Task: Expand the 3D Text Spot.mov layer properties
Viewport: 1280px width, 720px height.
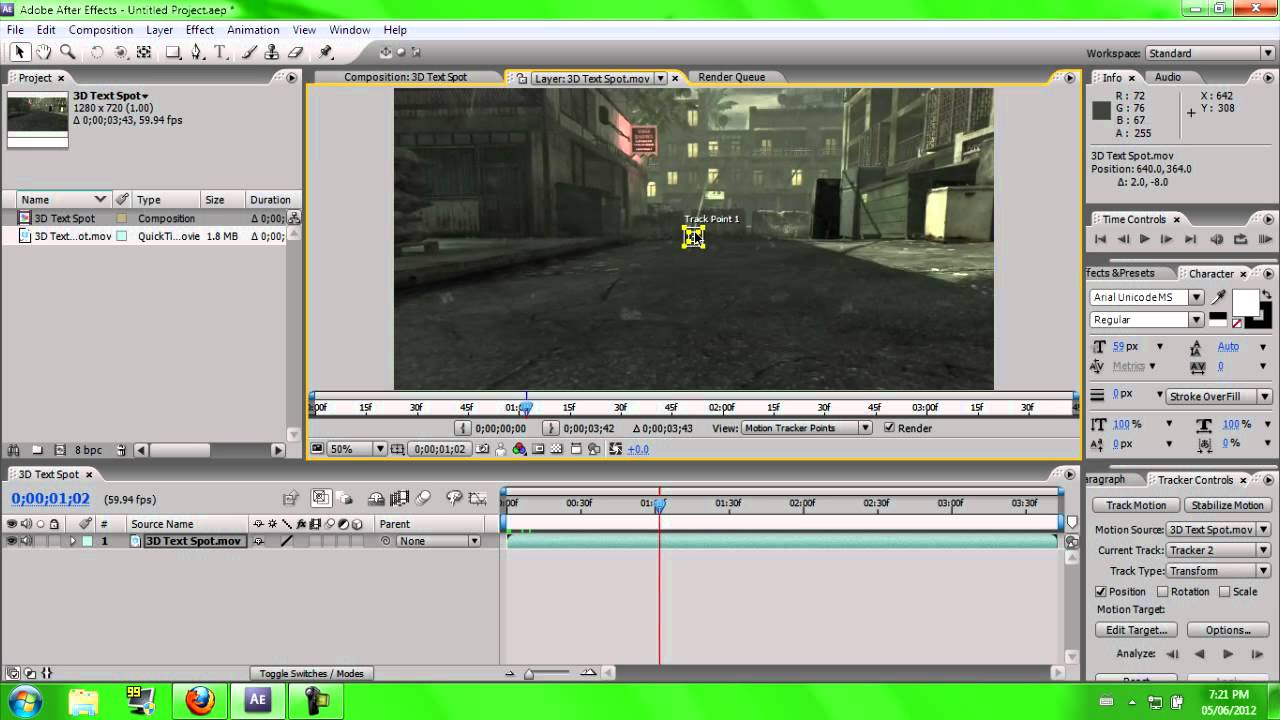Action: coord(72,541)
